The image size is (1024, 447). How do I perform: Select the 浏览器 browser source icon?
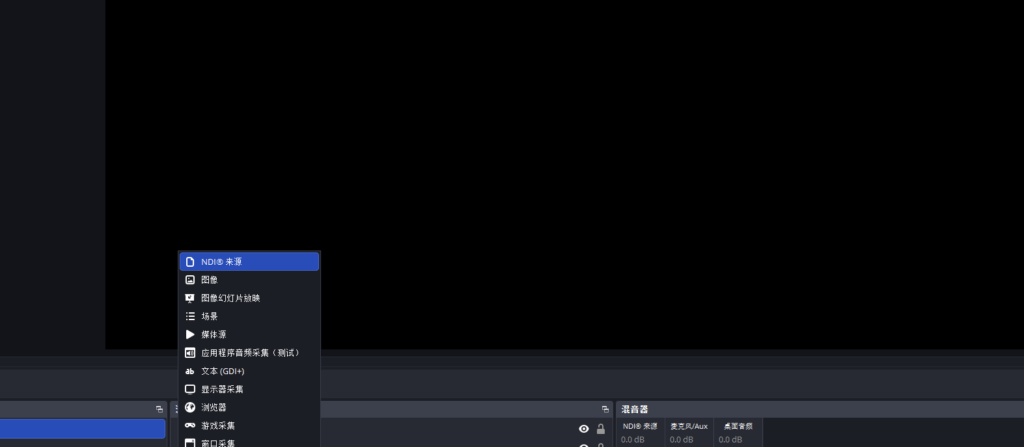(x=190, y=407)
